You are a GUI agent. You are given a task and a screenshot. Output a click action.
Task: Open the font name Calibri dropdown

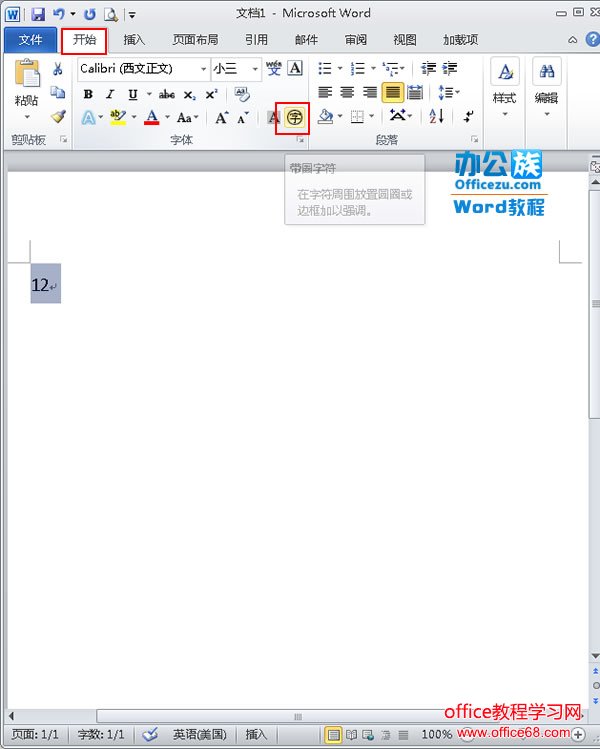pyautogui.click(x=204, y=69)
